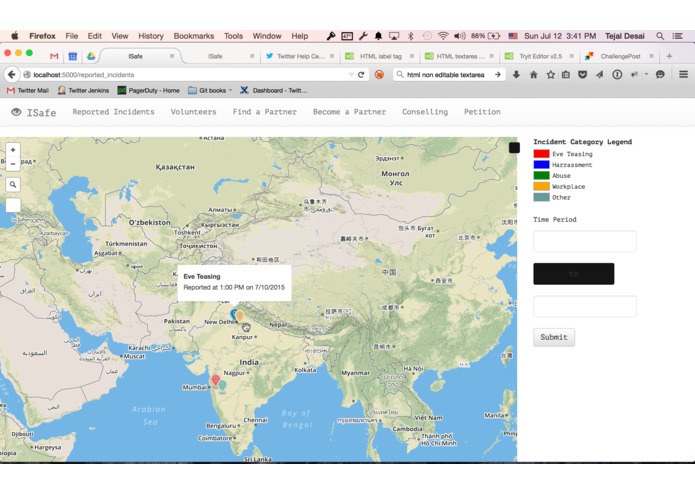Open the Apple menu
This screenshot has width=695, height=494.
coord(15,36)
